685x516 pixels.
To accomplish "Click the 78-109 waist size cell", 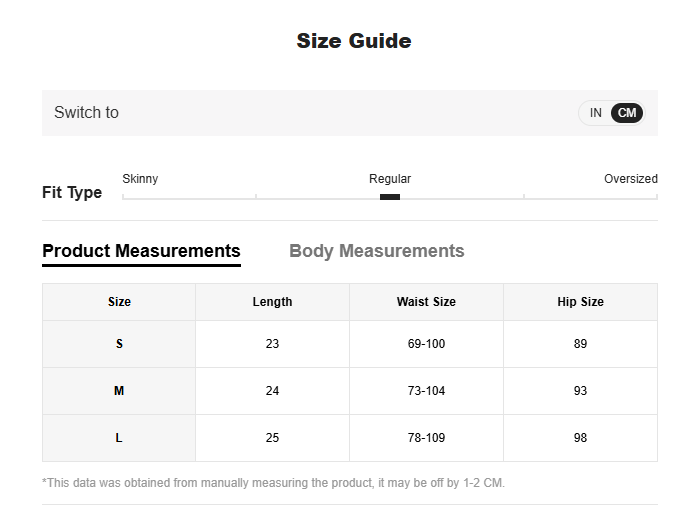I will [426, 438].
